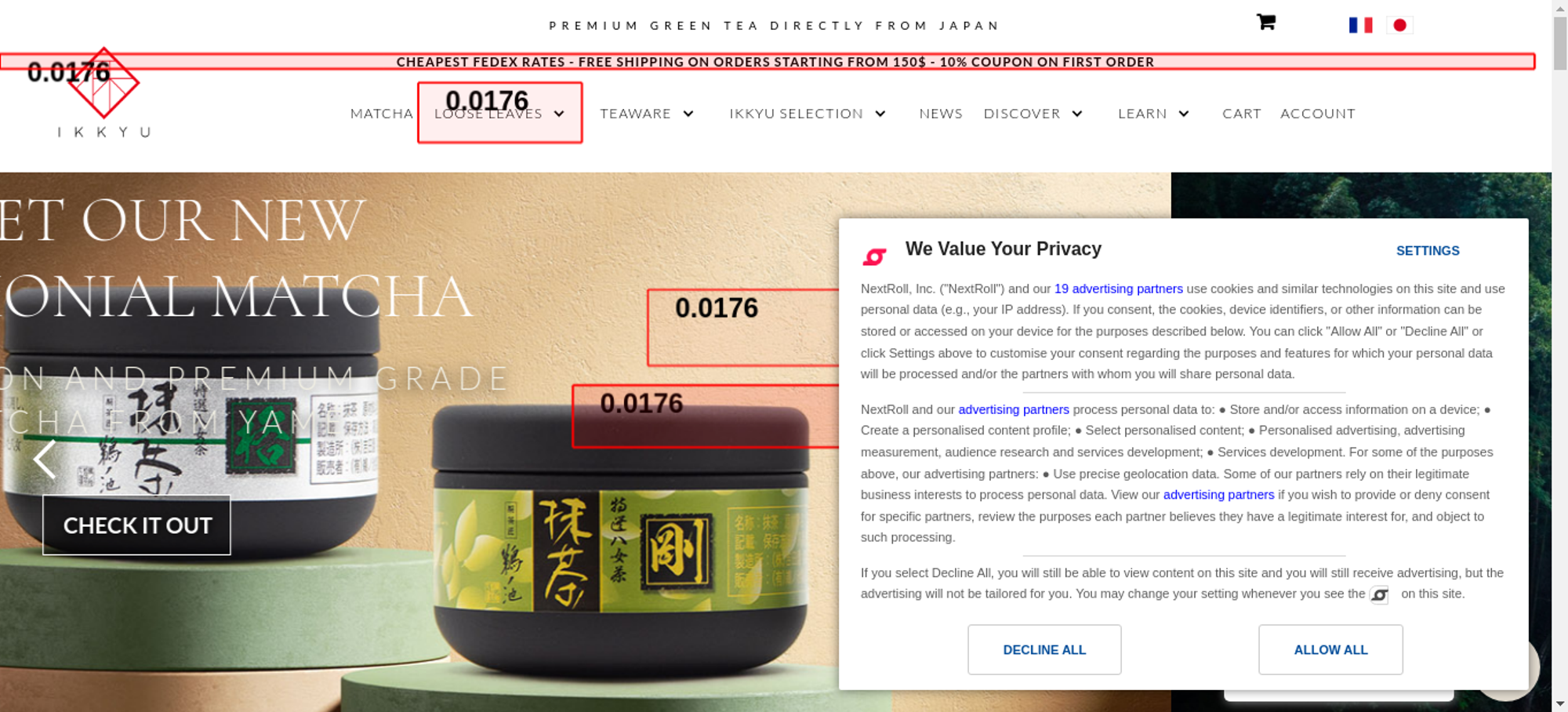The width and height of the screenshot is (1568, 712).
Task: Go to previous slide with left arrow
Action: click(x=45, y=459)
